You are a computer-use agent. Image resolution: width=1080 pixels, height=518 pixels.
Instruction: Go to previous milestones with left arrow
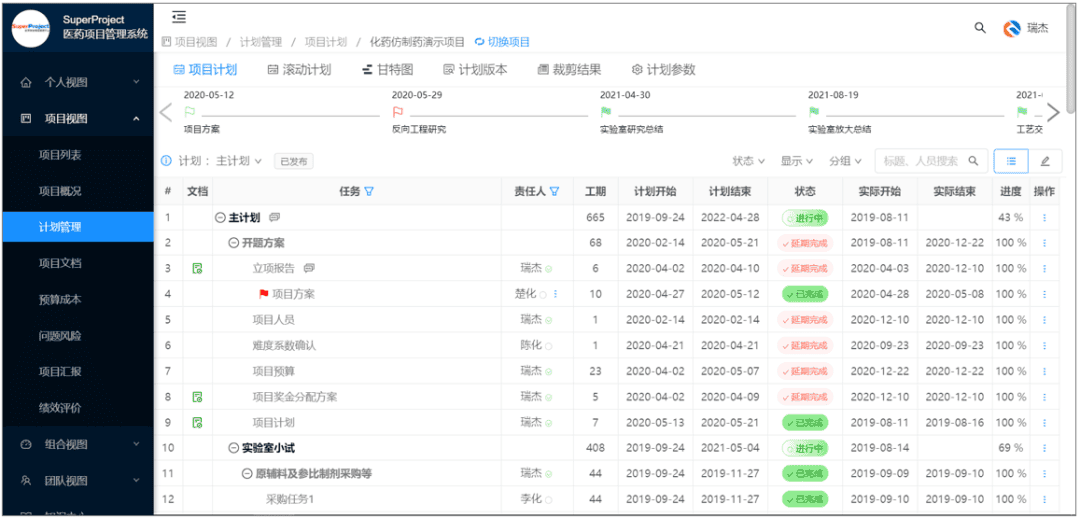coord(165,112)
